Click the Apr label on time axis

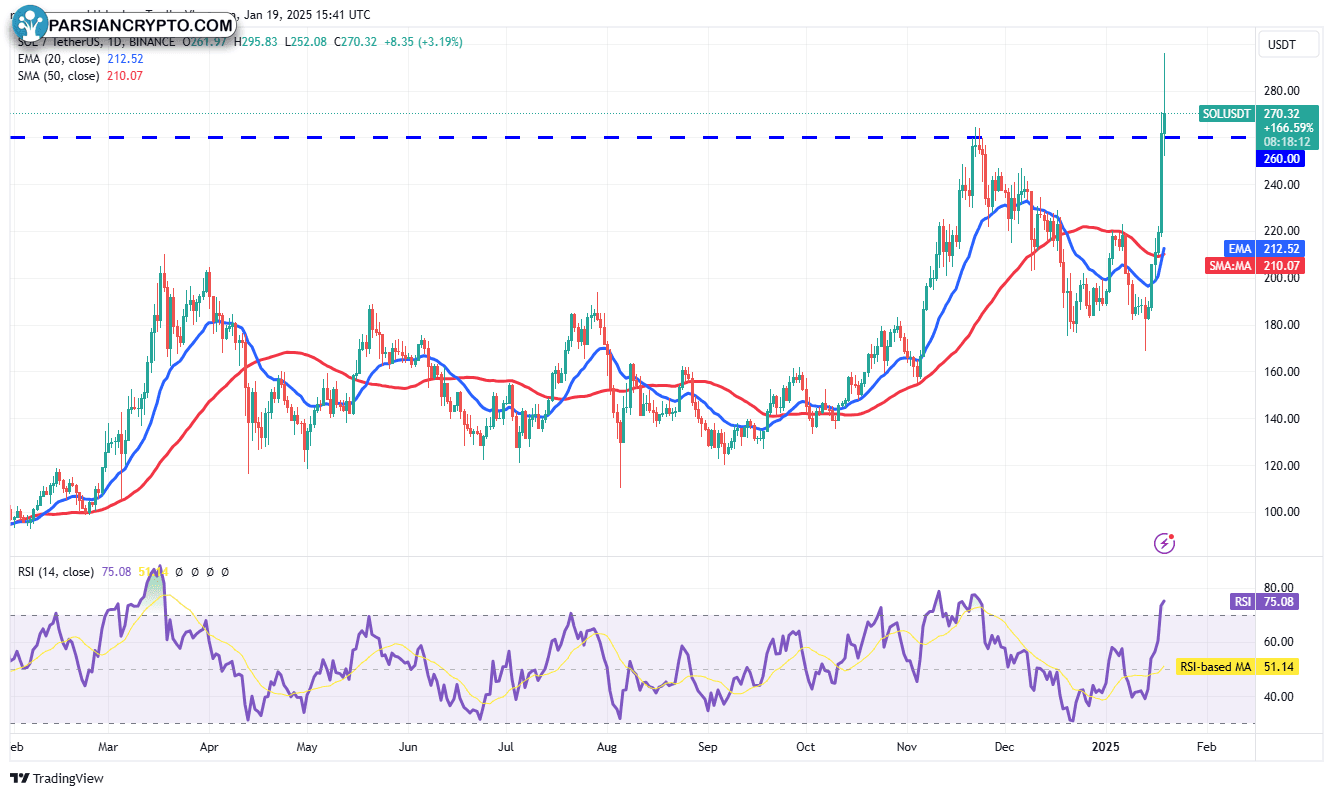tap(209, 746)
